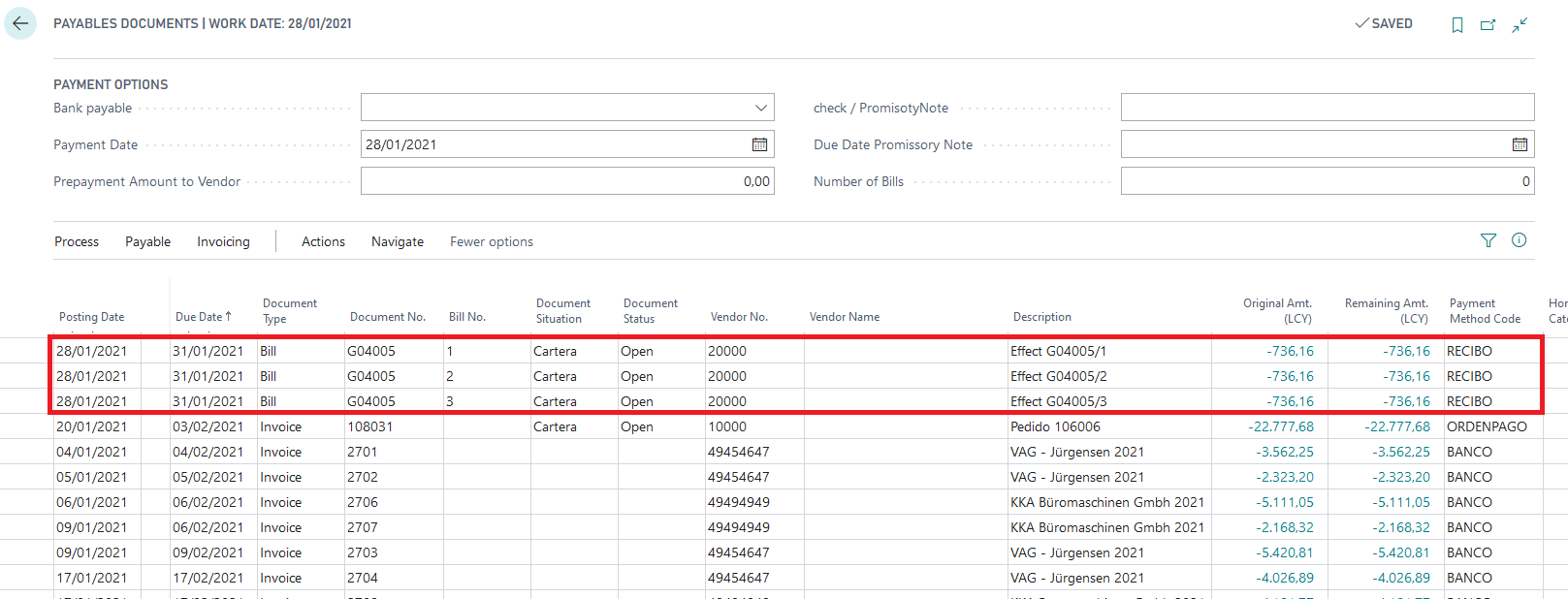This screenshot has height=599, width=1568.
Task: Click Document Status column header
Action: coord(651,311)
